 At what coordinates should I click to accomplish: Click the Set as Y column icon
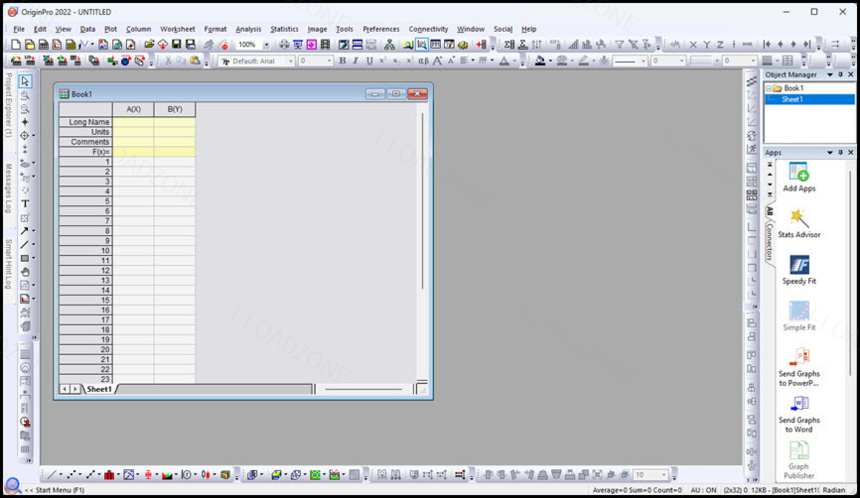coord(707,45)
